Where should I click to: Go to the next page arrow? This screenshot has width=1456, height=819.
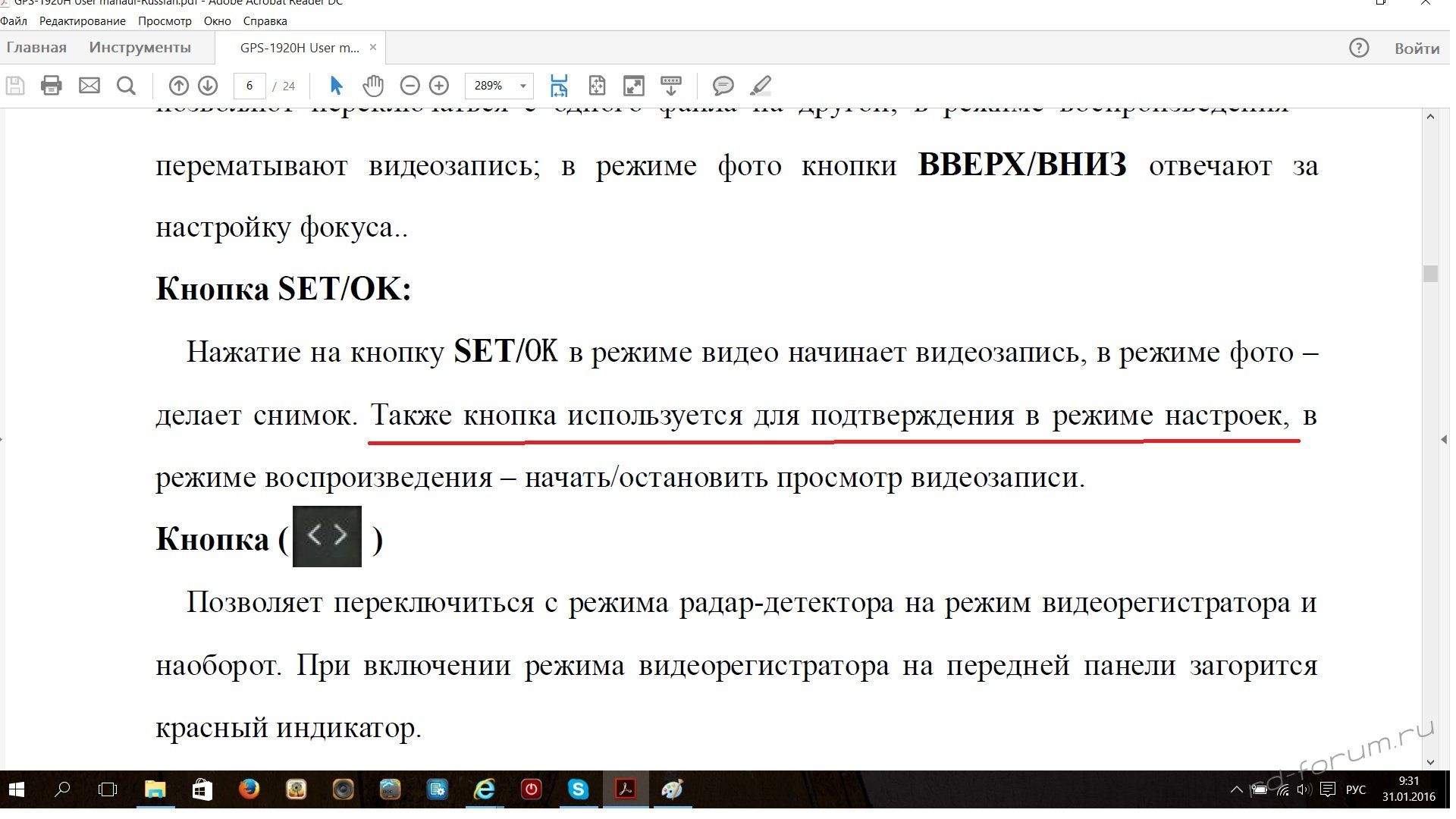[208, 86]
